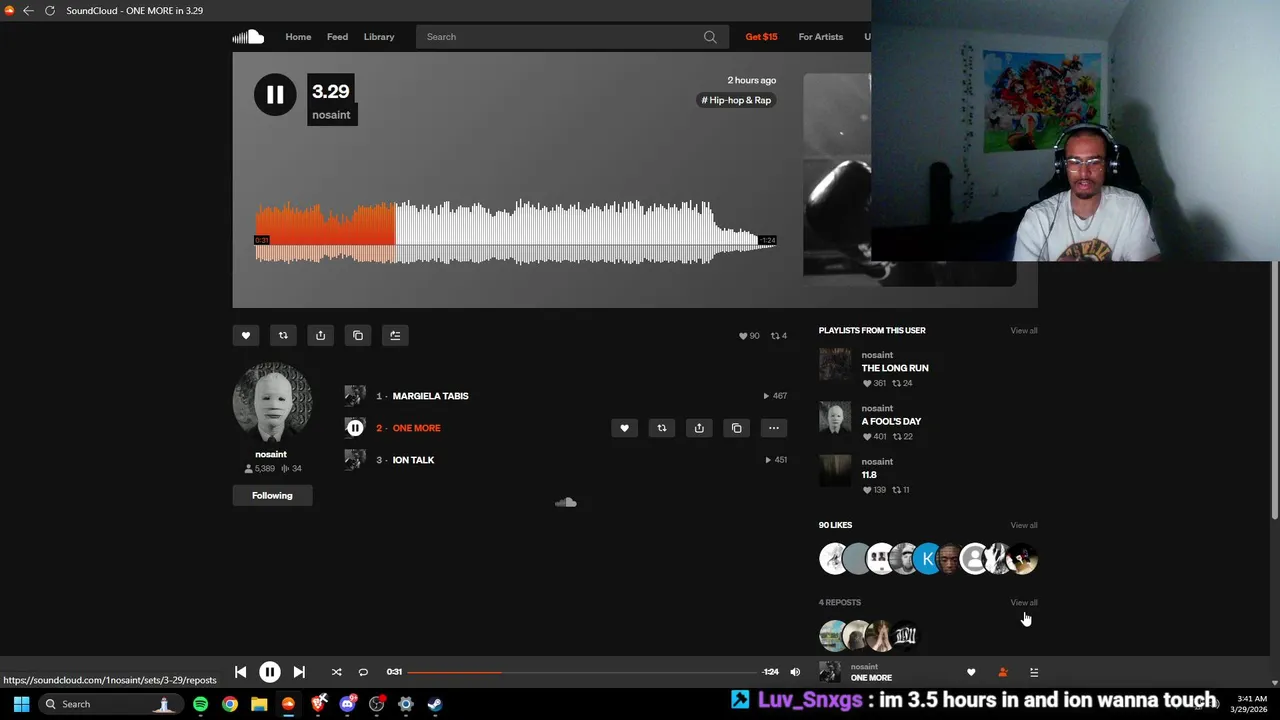Open the nosaint artist link under 3.29 title

tap(331, 115)
